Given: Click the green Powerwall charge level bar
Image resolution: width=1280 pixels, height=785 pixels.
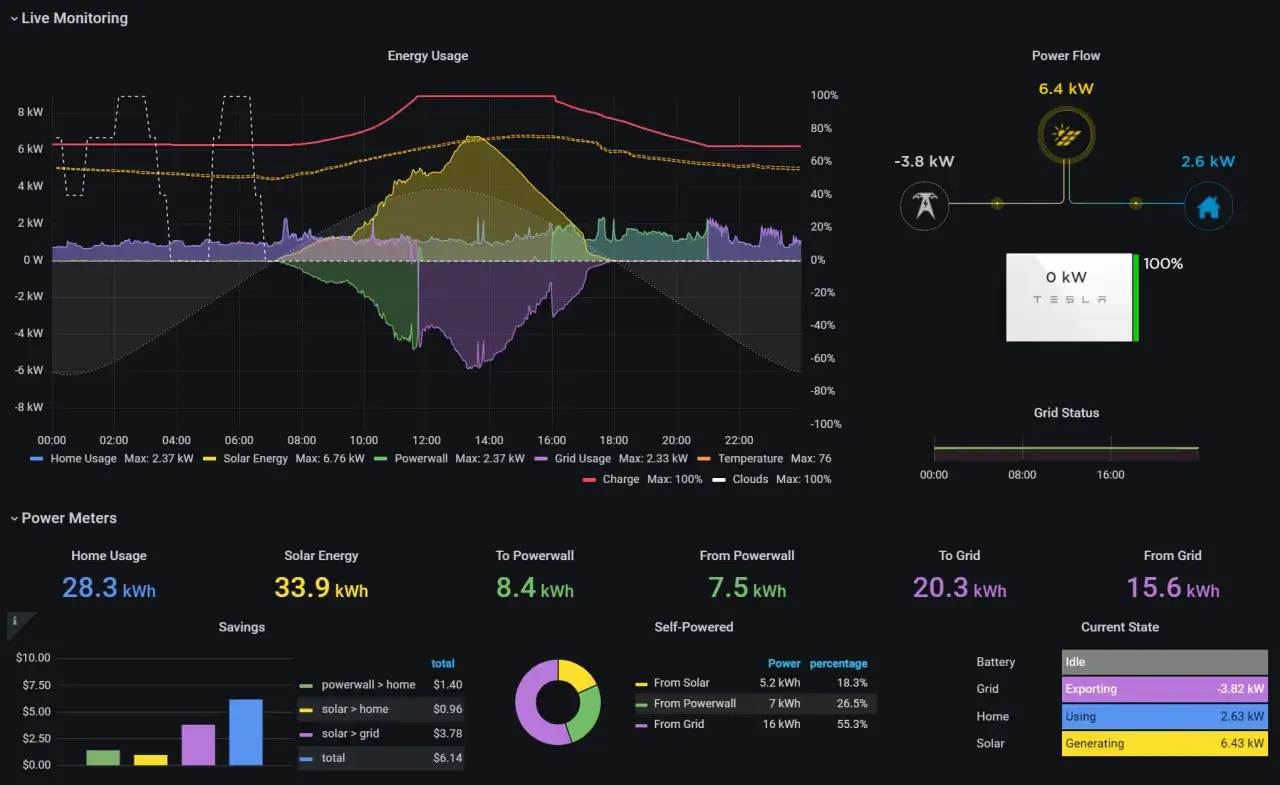Looking at the screenshot, I should click(x=1137, y=297).
